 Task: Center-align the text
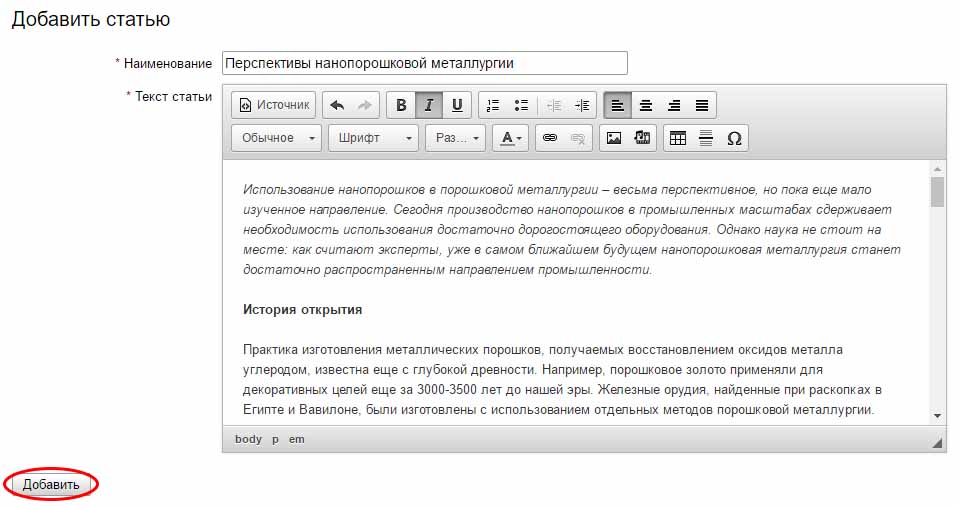point(646,105)
